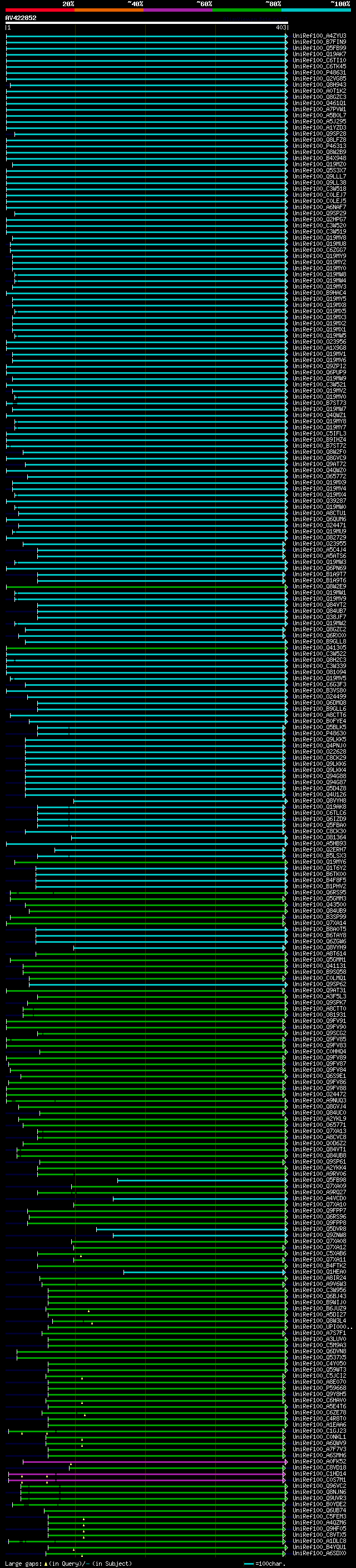Select label UniRef100_Q8VYH8
Image resolution: width=356 pixels, height=1568 pixels.
pyautogui.click(x=319, y=800)
